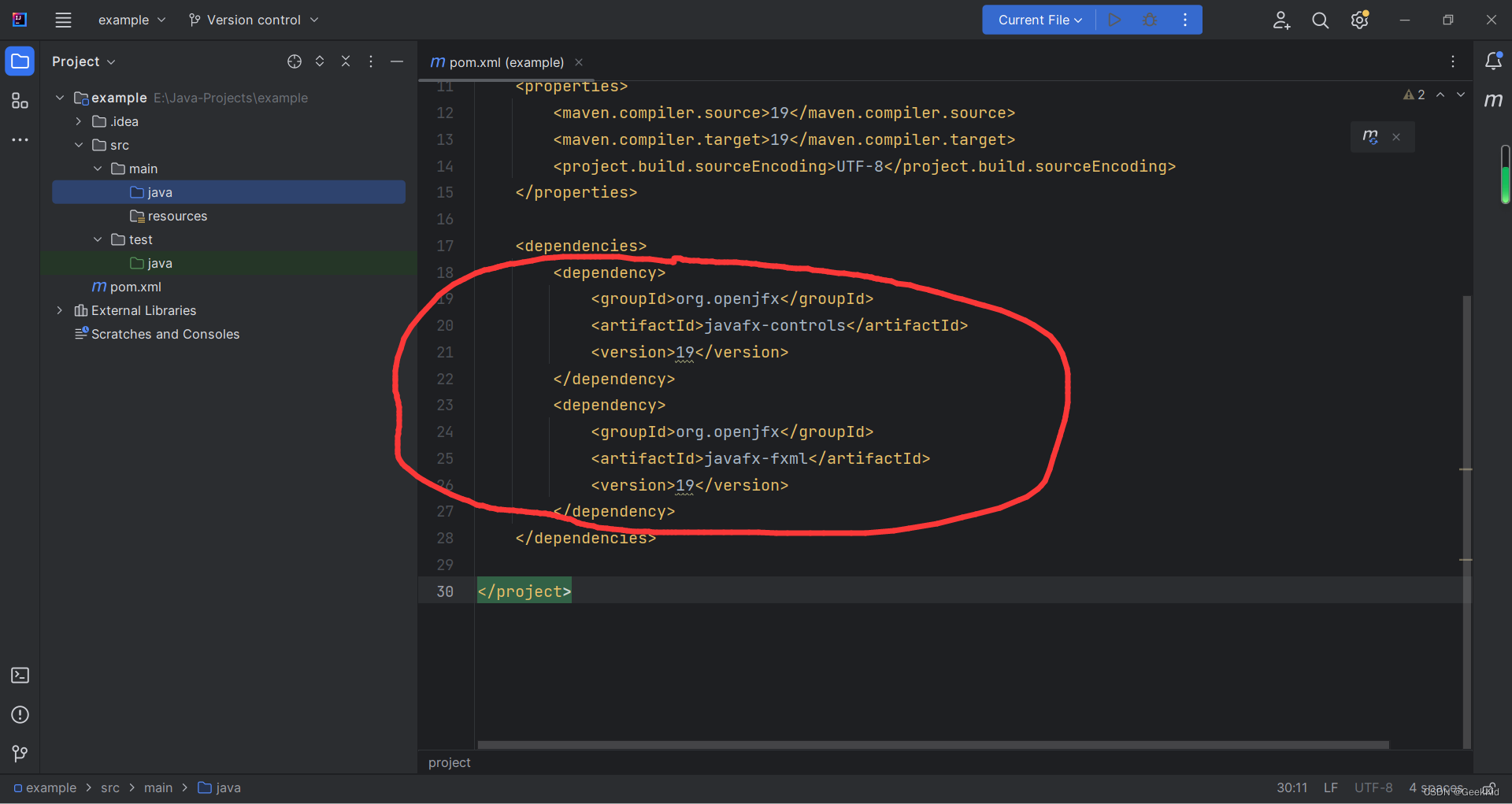Open editor tab options menu
Viewport: 1512px width, 804px height.
(x=1453, y=61)
